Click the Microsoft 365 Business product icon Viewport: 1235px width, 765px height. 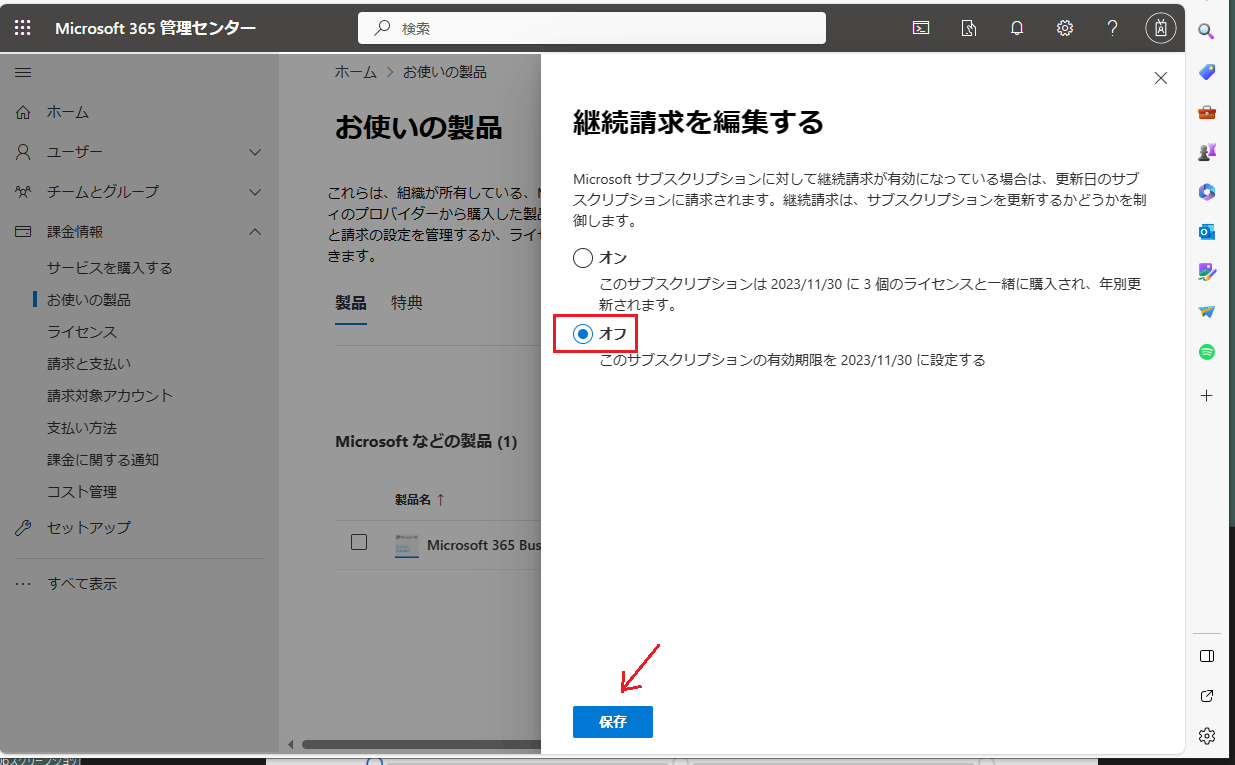tap(407, 546)
